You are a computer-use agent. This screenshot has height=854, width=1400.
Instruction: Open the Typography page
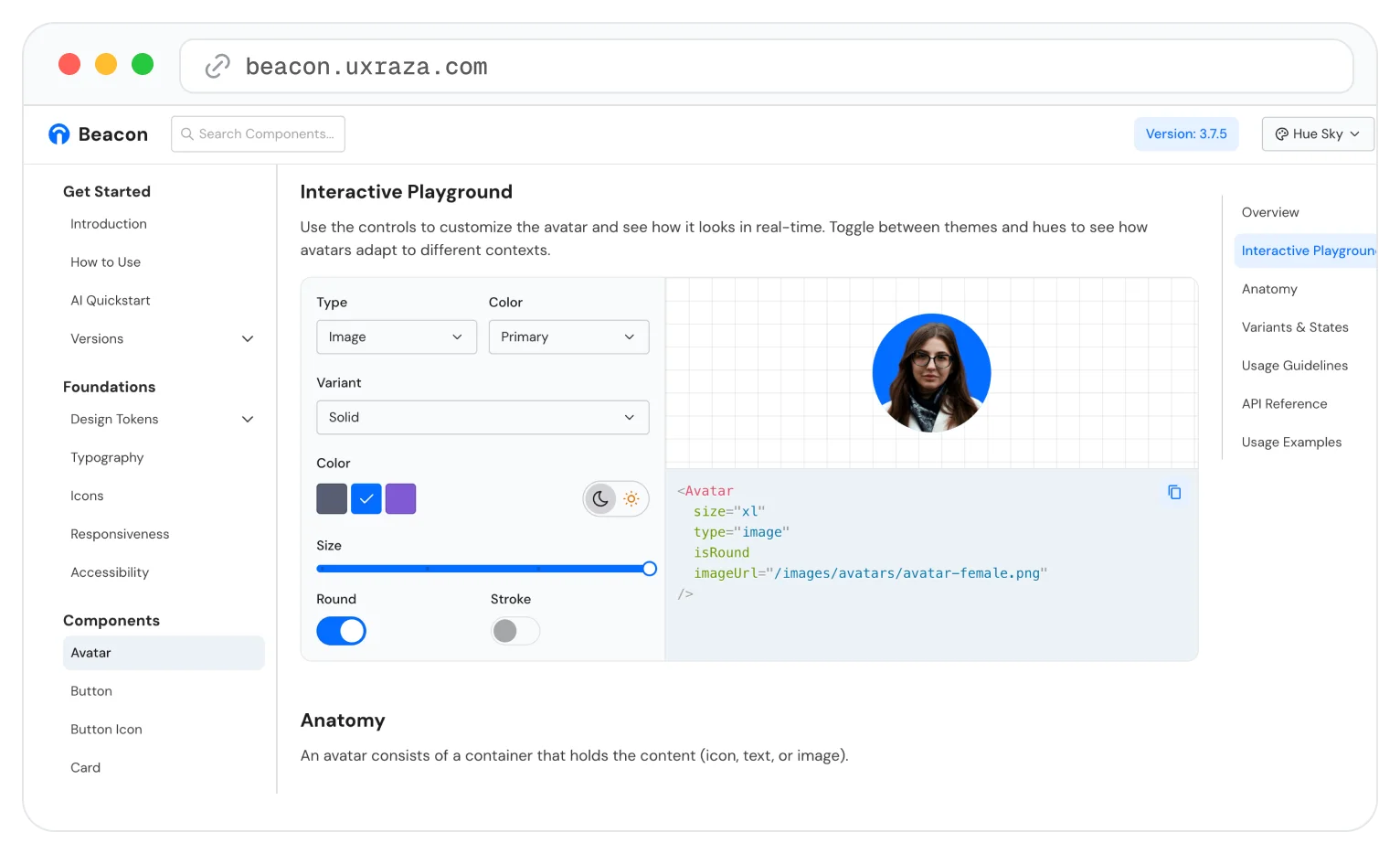[x=107, y=458]
